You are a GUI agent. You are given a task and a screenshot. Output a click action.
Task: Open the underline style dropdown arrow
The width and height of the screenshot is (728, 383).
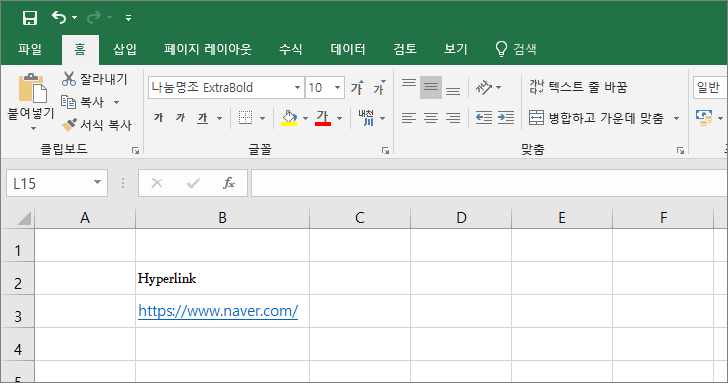point(219,118)
